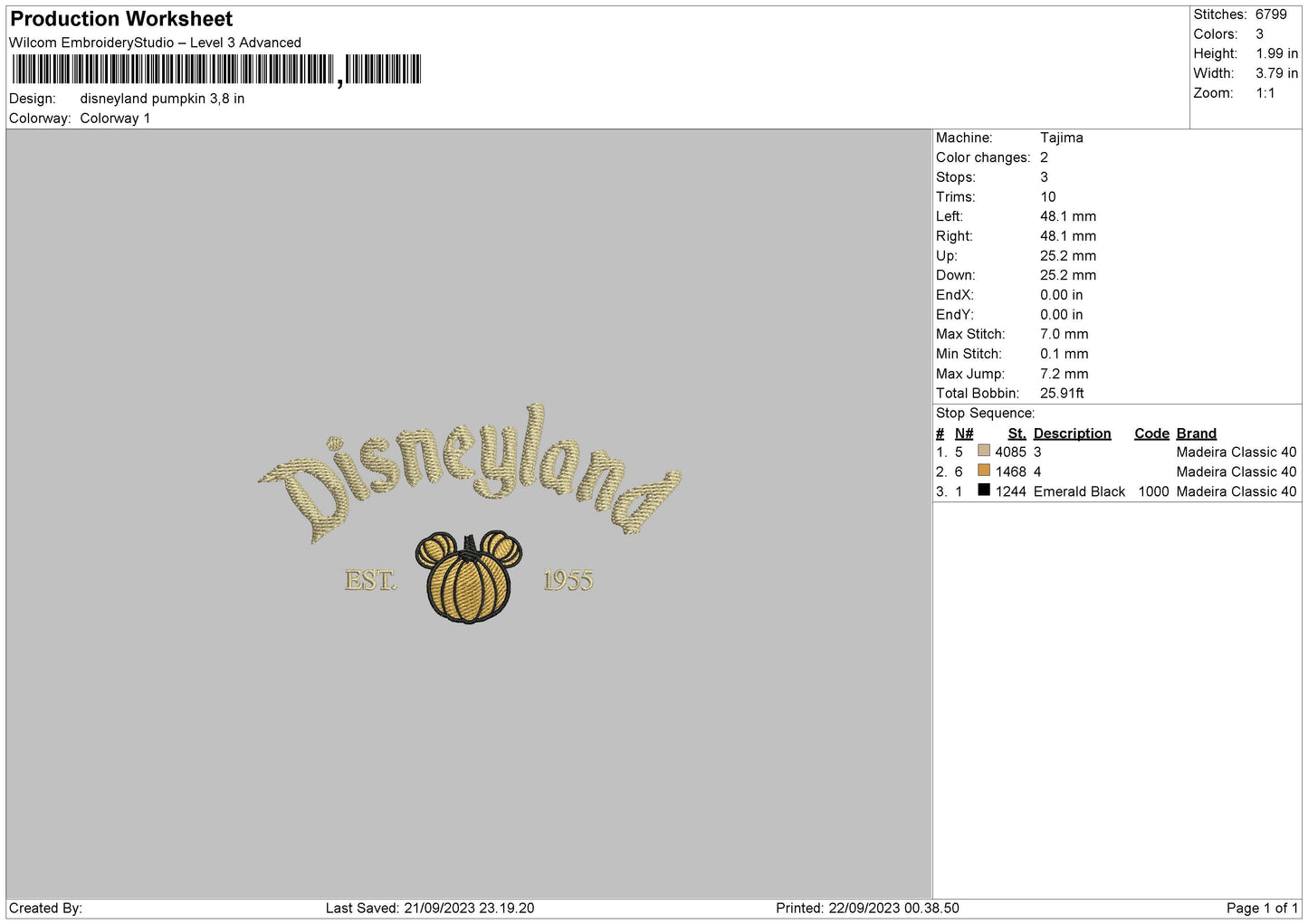Click the Max Jump value 7.2 mm
The width and height of the screenshot is (1308, 924).
[x=1064, y=374]
